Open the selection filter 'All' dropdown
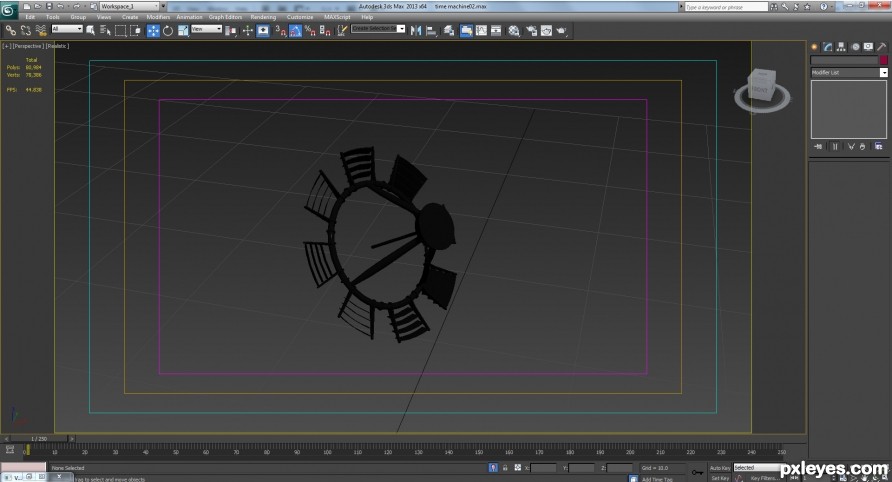 (67, 29)
